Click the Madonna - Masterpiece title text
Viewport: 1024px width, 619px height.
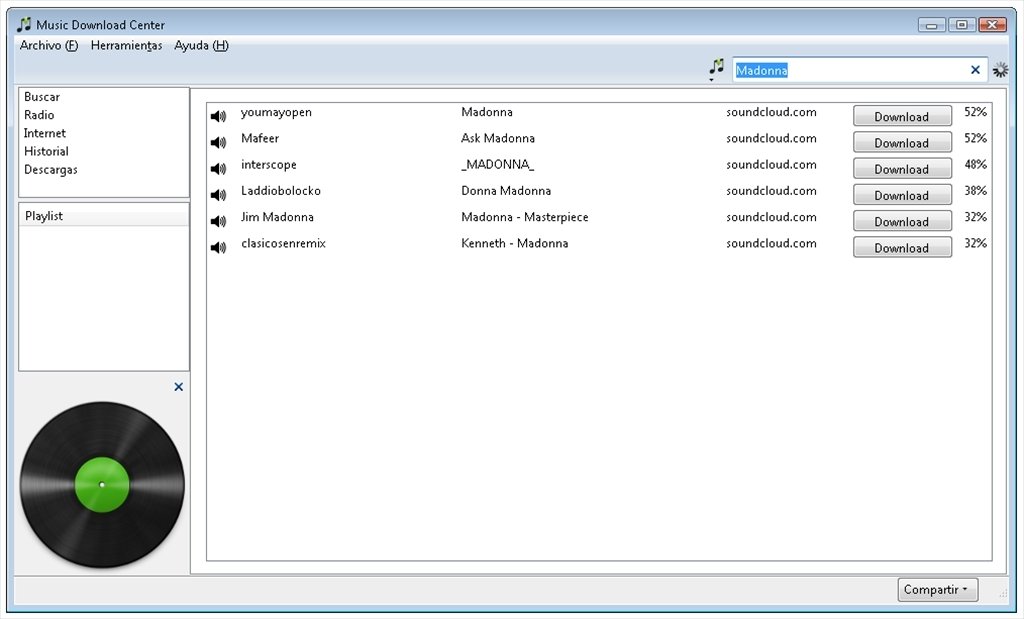click(x=524, y=217)
